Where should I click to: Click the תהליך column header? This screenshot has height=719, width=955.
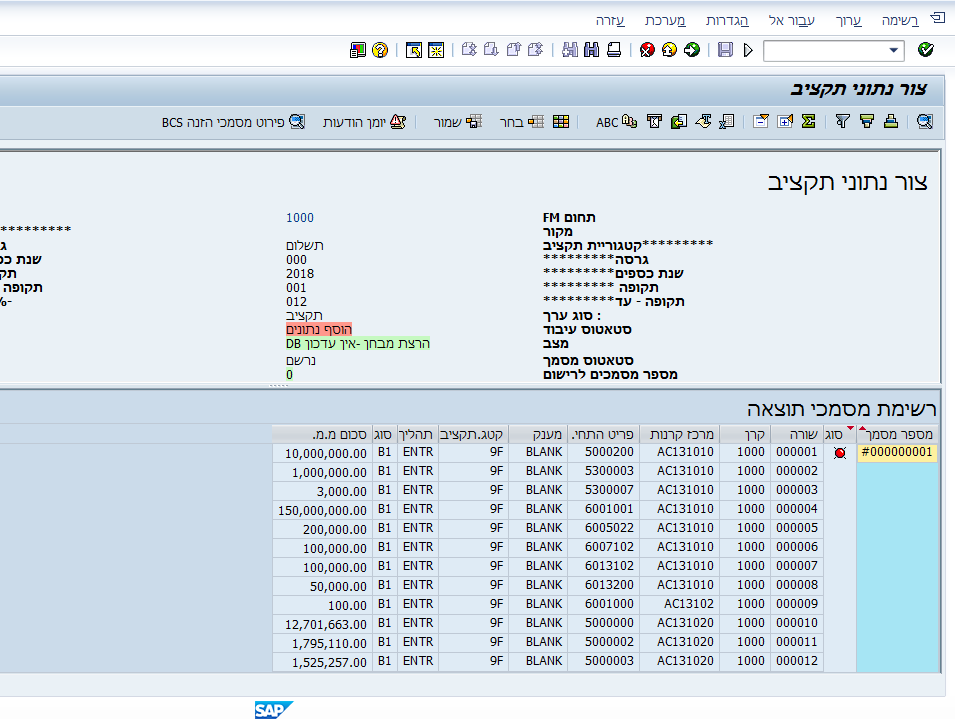pyautogui.click(x=417, y=434)
